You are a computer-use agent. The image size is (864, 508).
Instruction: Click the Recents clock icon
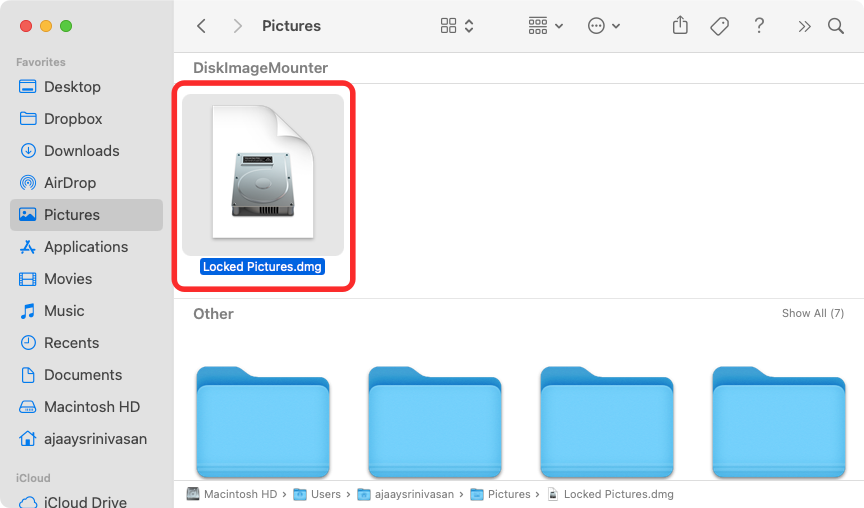coord(28,343)
